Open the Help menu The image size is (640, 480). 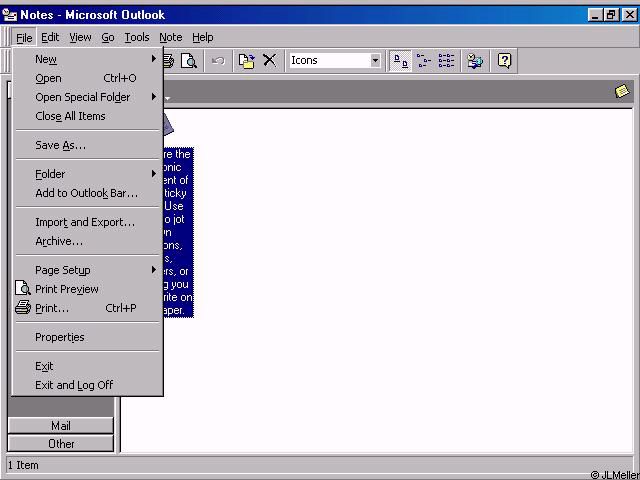point(203,38)
